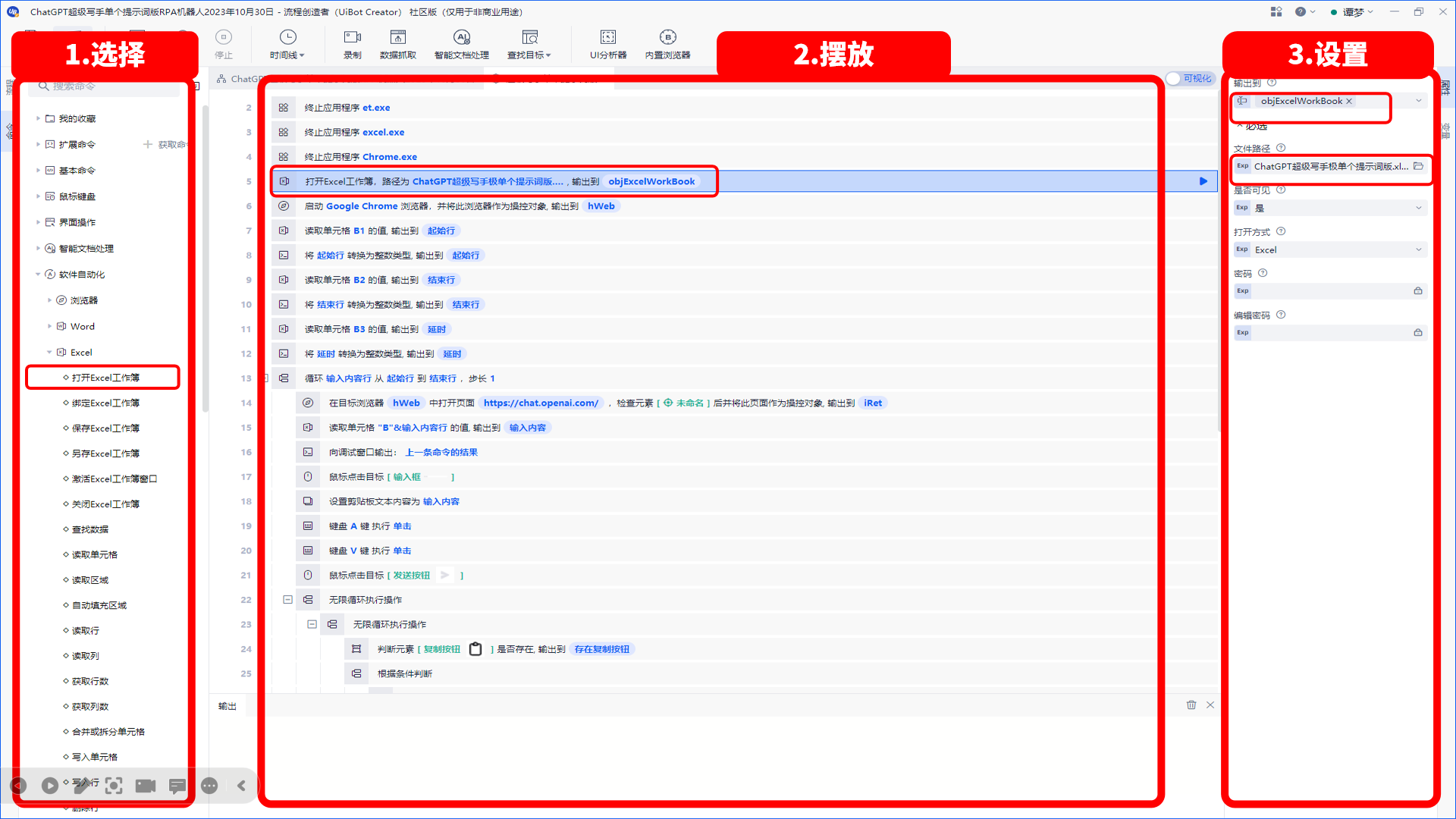
Task: Open the 时间线 (timeline) dropdown
Action: tap(287, 44)
